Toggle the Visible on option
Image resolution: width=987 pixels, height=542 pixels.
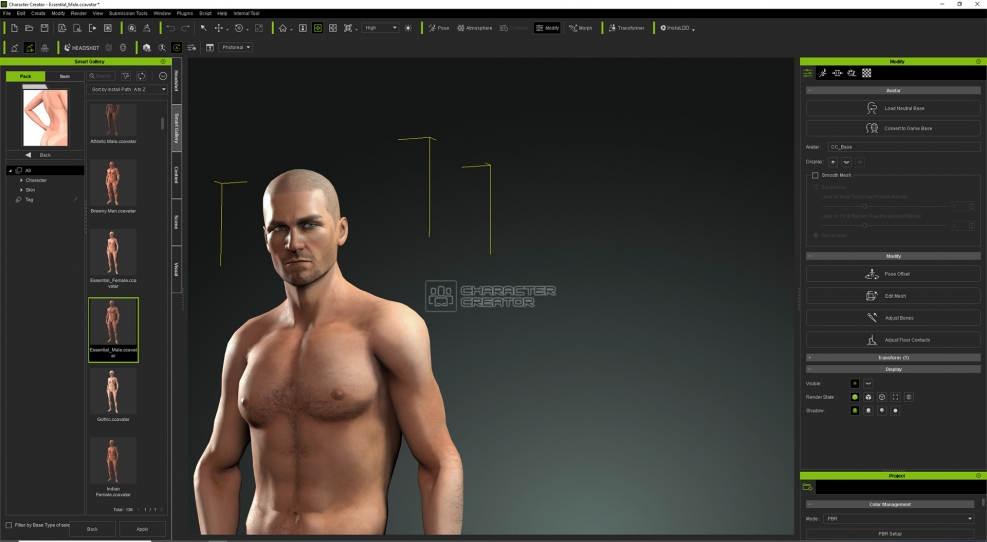tap(855, 383)
